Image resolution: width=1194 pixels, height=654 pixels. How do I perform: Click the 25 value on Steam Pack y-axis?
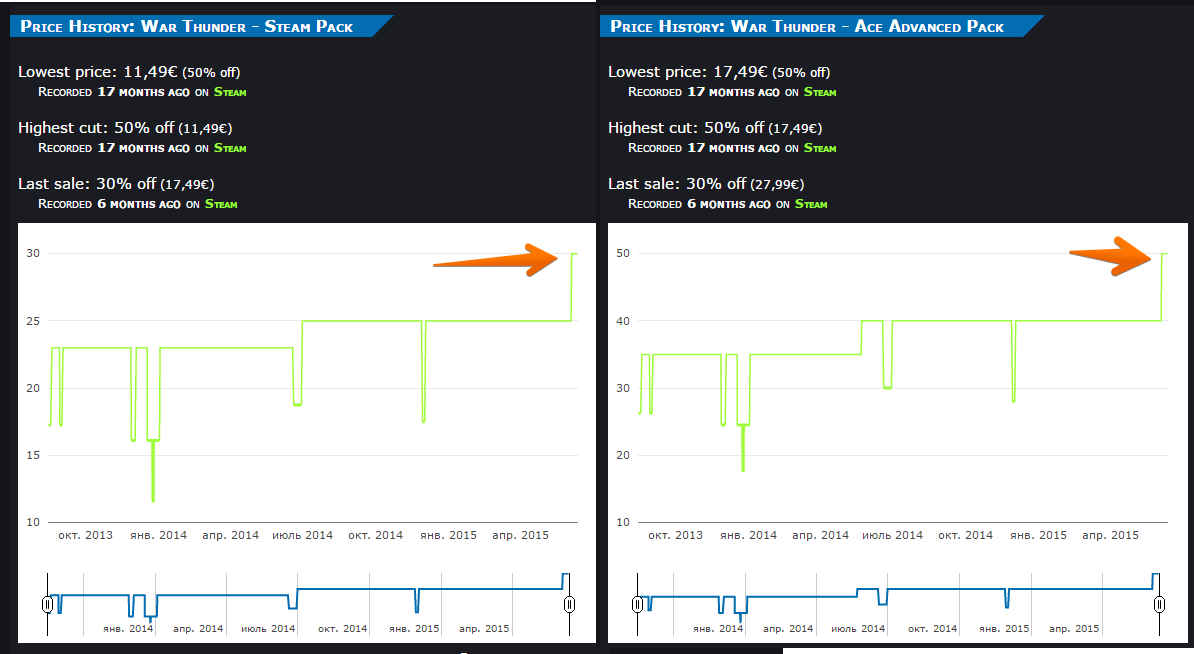click(33, 321)
